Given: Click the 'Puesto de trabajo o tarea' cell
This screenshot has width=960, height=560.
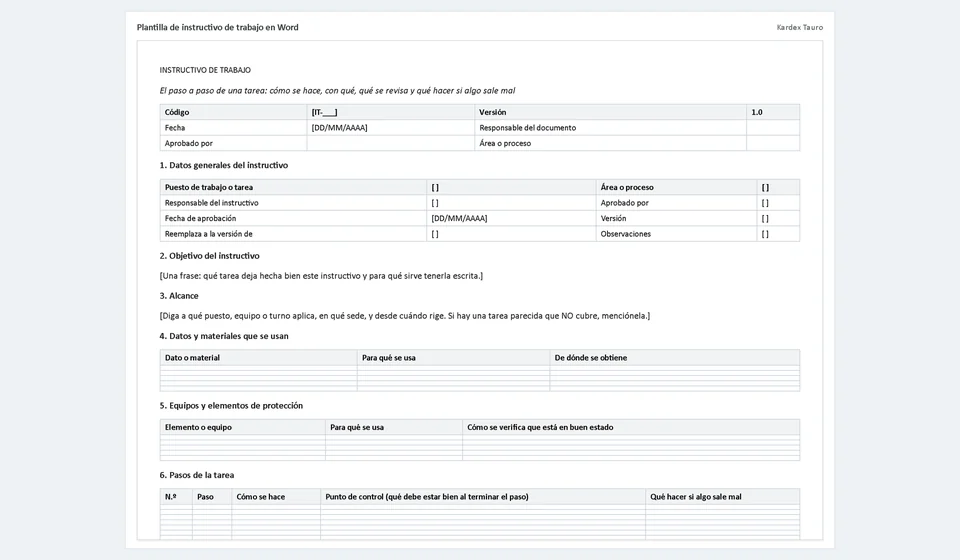Looking at the screenshot, I should [x=293, y=187].
